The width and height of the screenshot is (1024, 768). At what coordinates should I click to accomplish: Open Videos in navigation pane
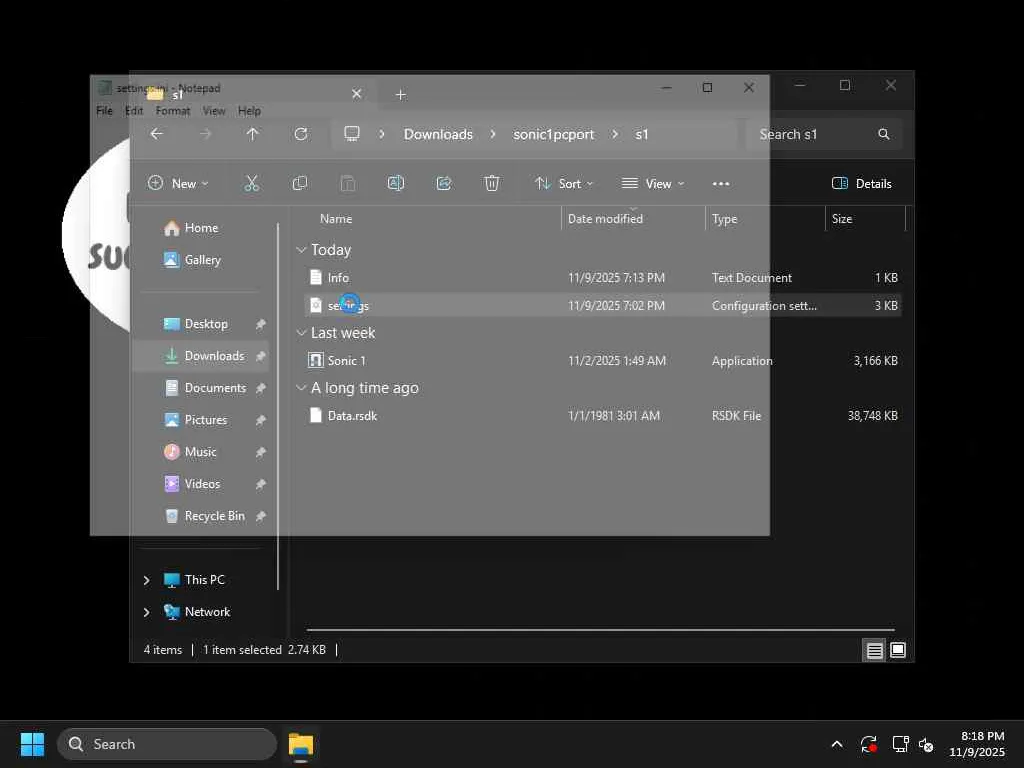pyautogui.click(x=202, y=484)
